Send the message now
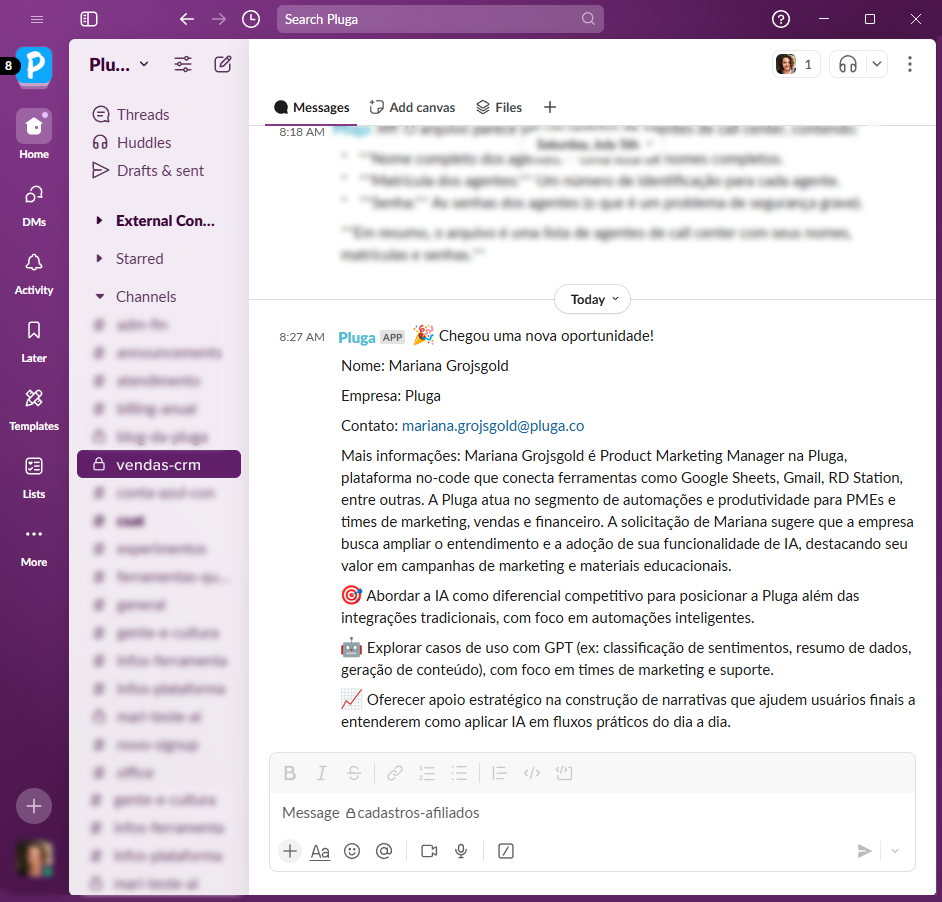This screenshot has width=942, height=902. (x=864, y=851)
